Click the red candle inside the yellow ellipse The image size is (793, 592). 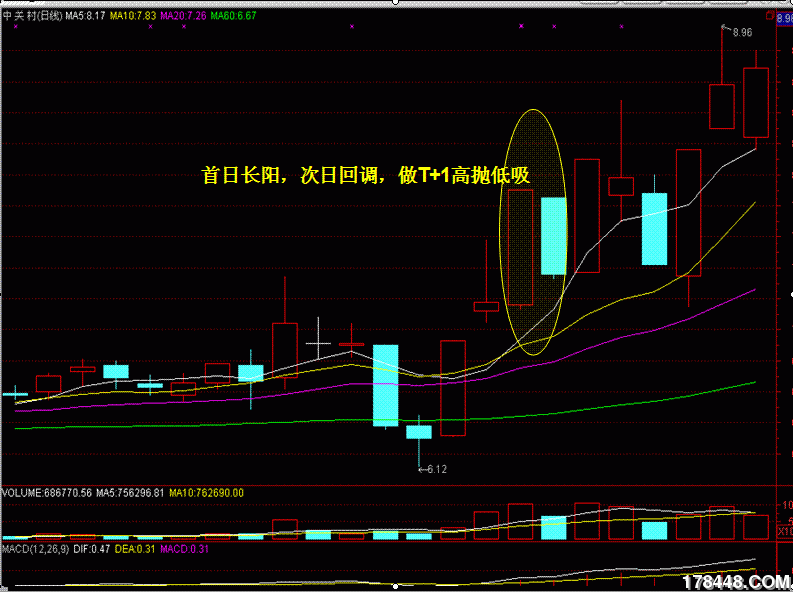(x=520, y=247)
